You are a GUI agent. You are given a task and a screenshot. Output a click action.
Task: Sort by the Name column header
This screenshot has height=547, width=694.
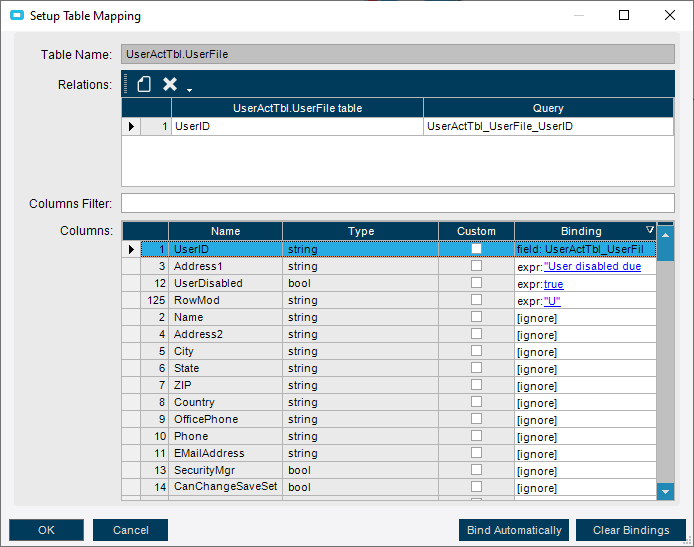click(x=225, y=231)
